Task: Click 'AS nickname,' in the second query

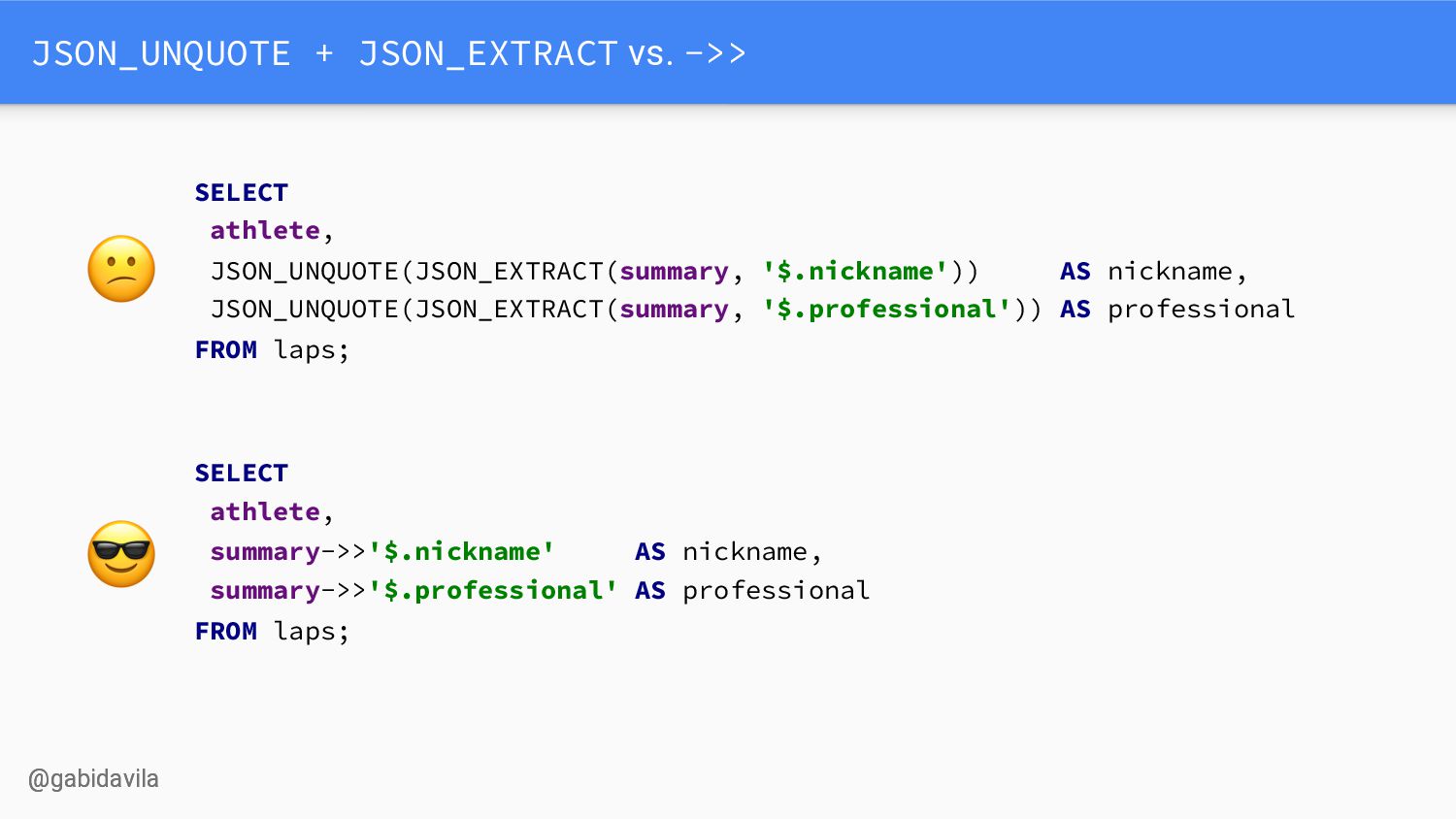Action: (x=728, y=552)
